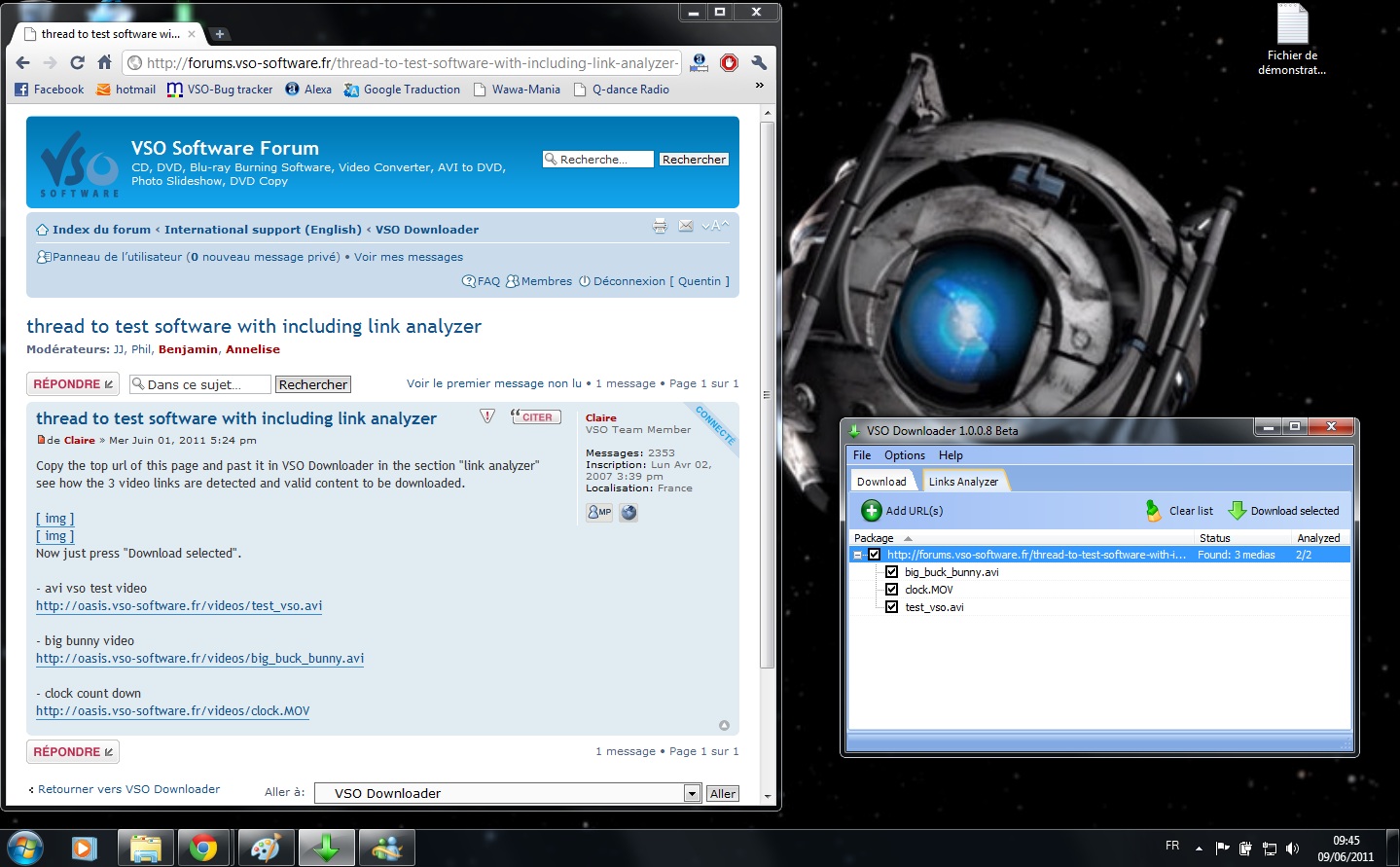Click the Aller button

[723, 793]
